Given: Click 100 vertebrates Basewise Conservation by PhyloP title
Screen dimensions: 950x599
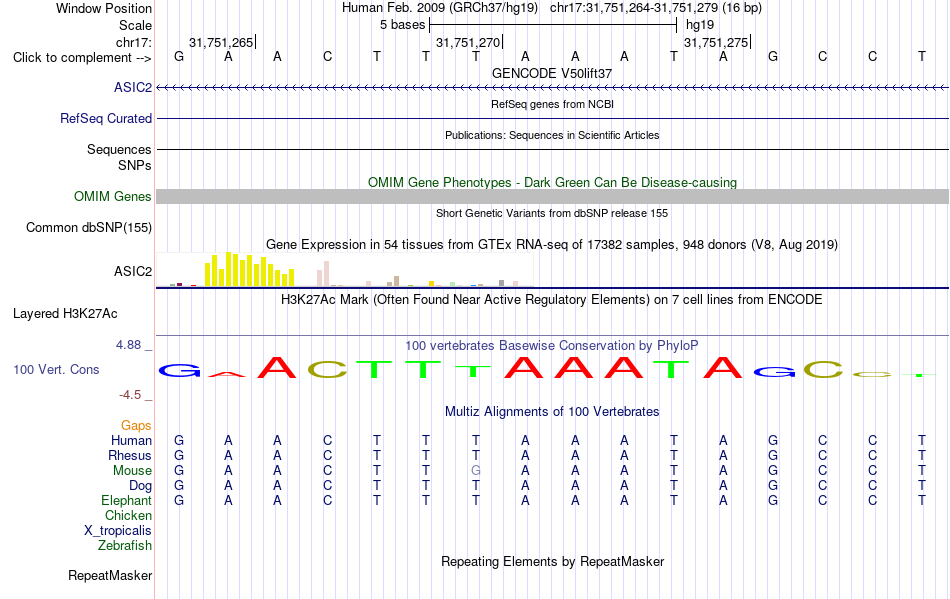Looking at the screenshot, I should point(552,346).
